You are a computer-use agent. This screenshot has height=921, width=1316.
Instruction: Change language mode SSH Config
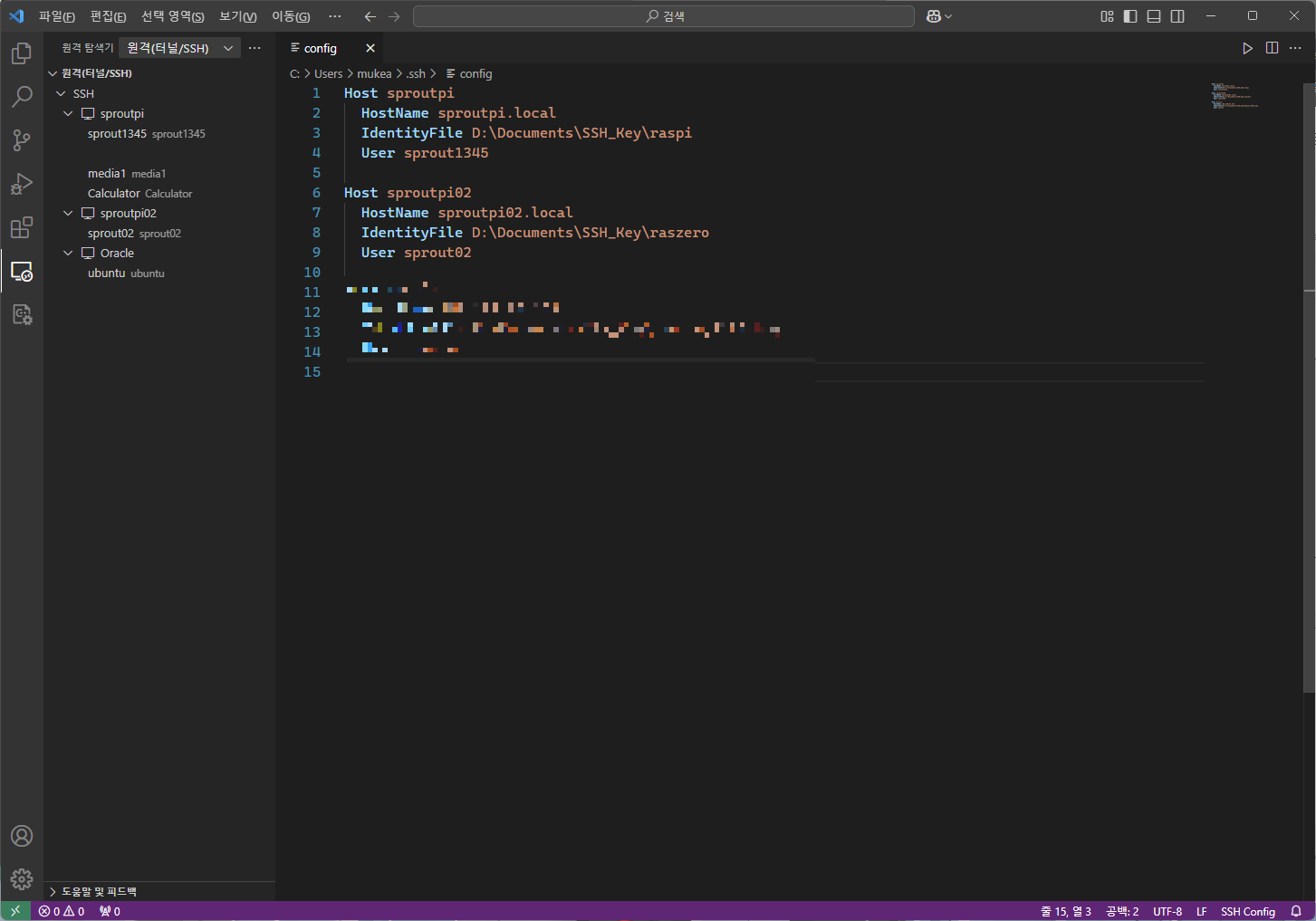[1247, 911]
